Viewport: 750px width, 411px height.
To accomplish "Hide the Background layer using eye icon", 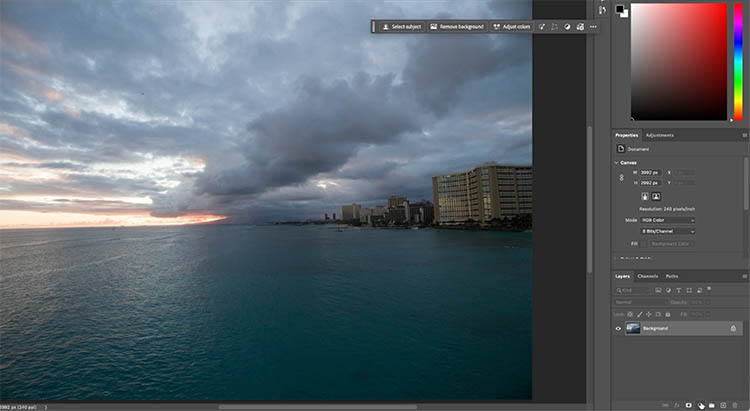I will tap(618, 328).
